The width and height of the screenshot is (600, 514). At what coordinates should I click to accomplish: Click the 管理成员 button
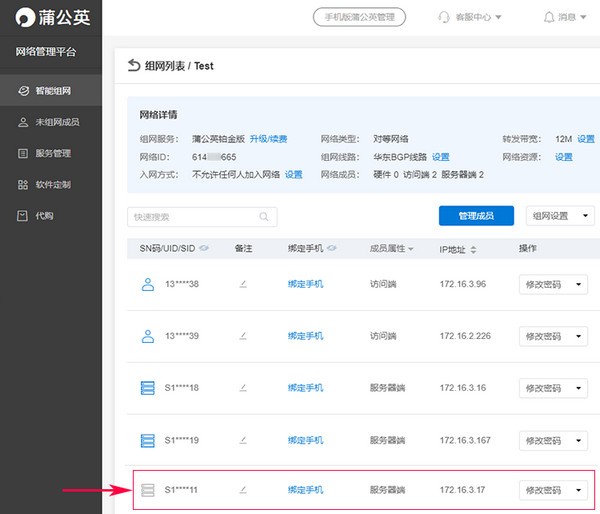click(x=476, y=216)
